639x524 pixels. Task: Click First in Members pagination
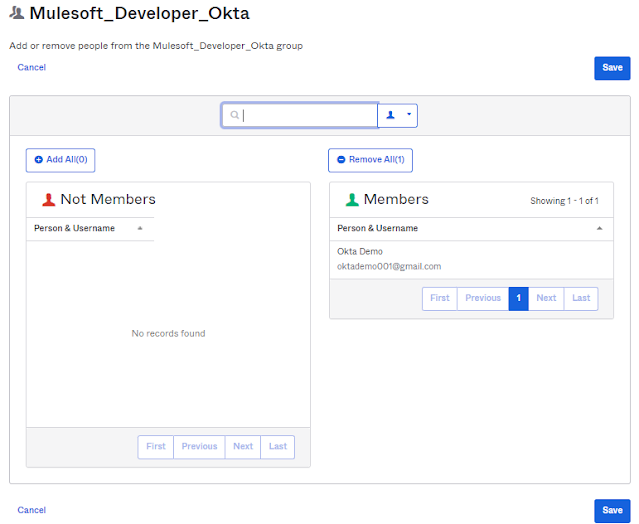[440, 299]
